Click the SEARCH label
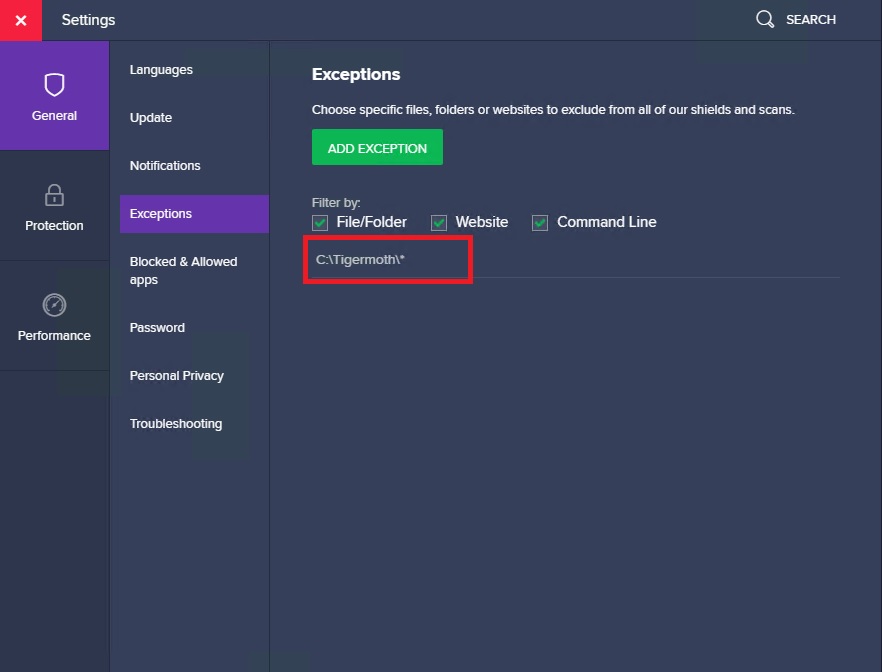 pos(811,20)
